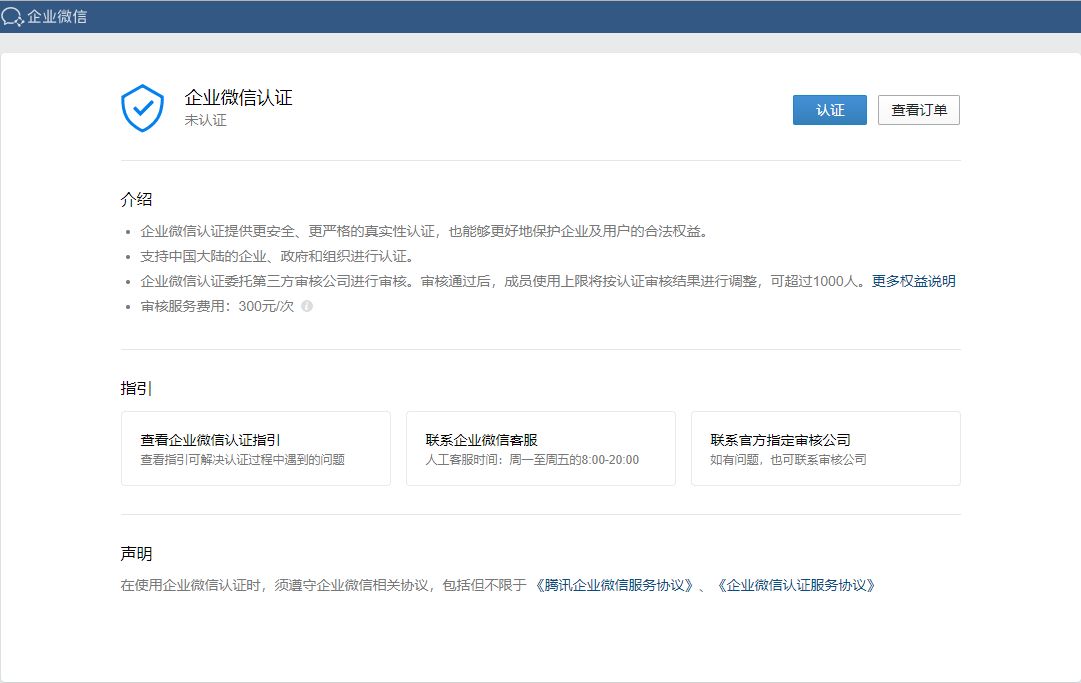This screenshot has height=683, width=1081.
Task: Click the info icon beside 审核服务费用 300元/次
Action: [x=305, y=306]
